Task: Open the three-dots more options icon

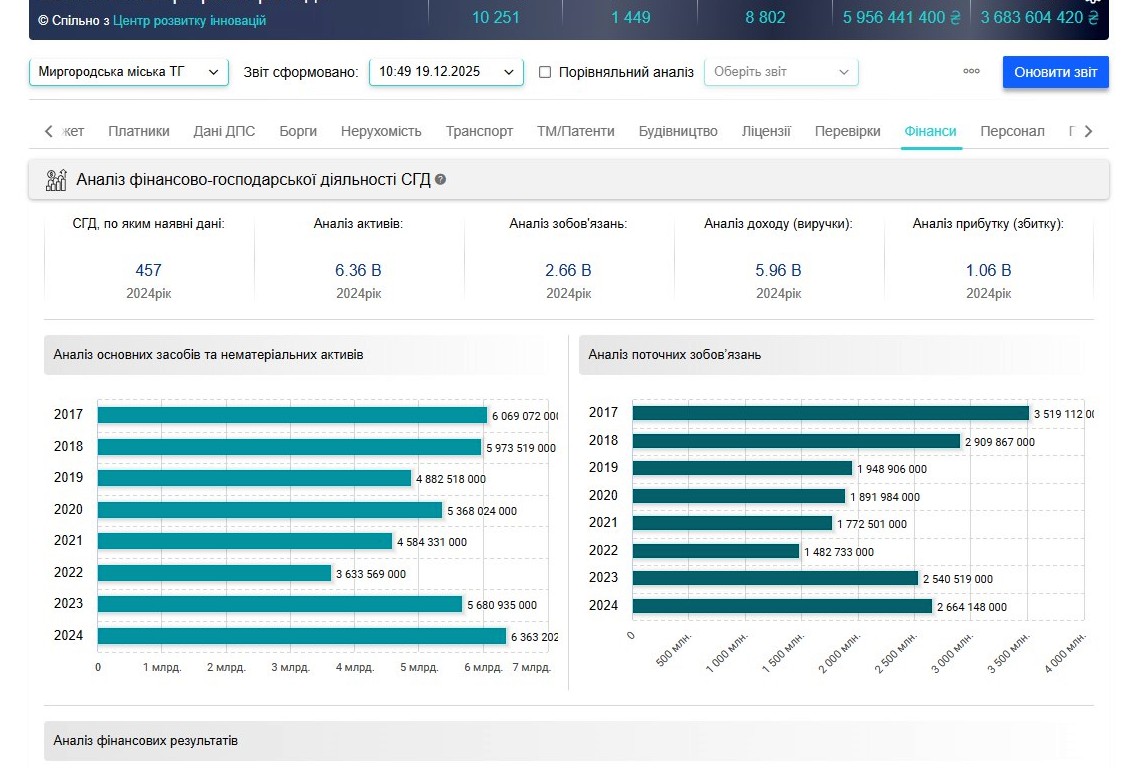Action: pos(971,72)
